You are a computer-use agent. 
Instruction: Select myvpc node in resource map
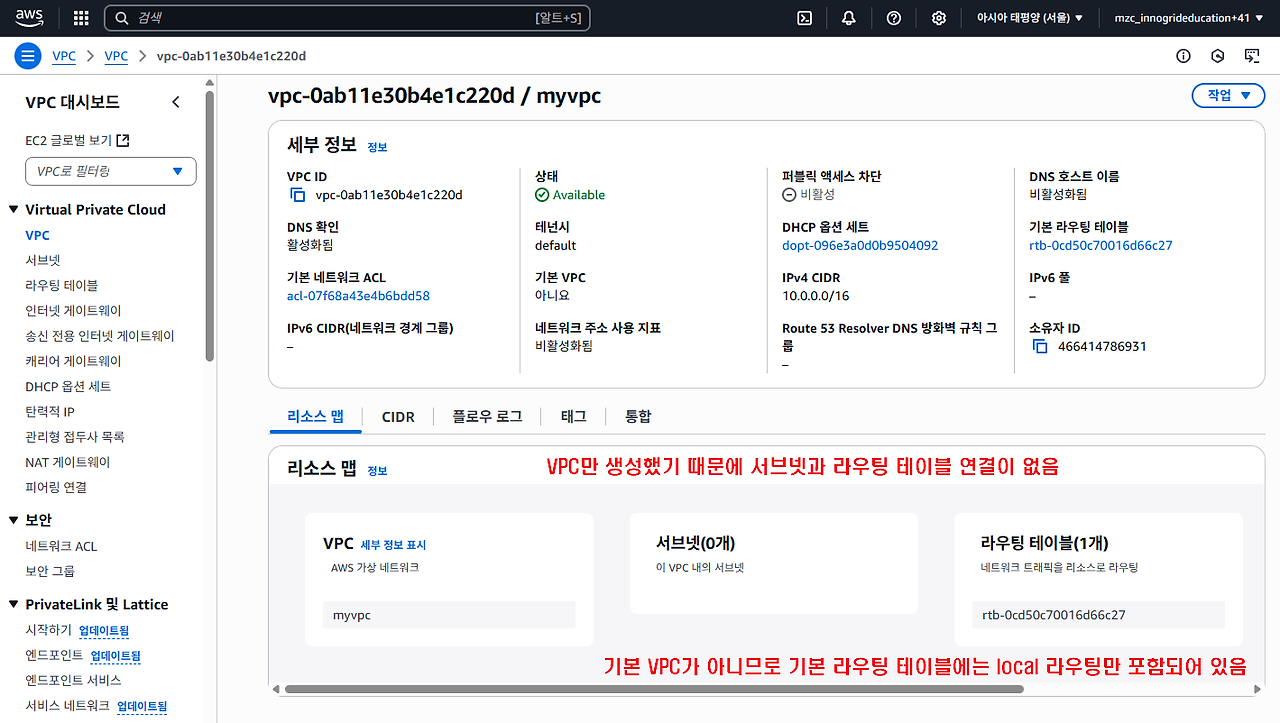(x=449, y=615)
